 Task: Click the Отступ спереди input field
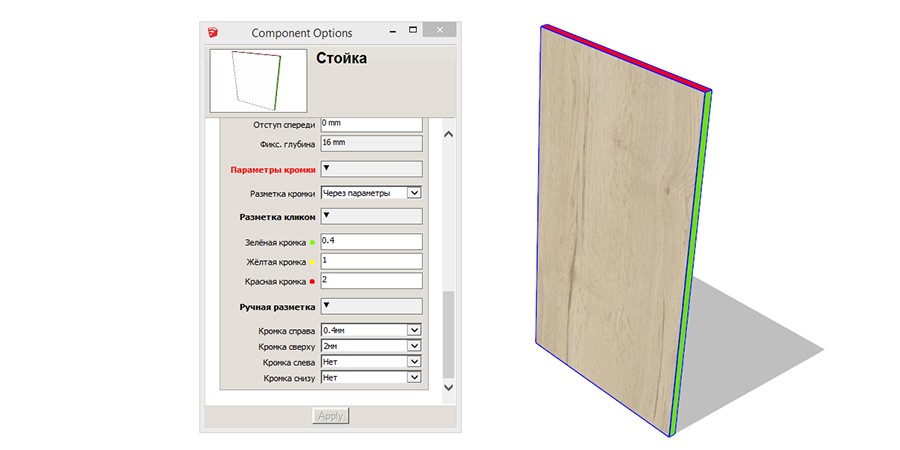[x=370, y=124]
